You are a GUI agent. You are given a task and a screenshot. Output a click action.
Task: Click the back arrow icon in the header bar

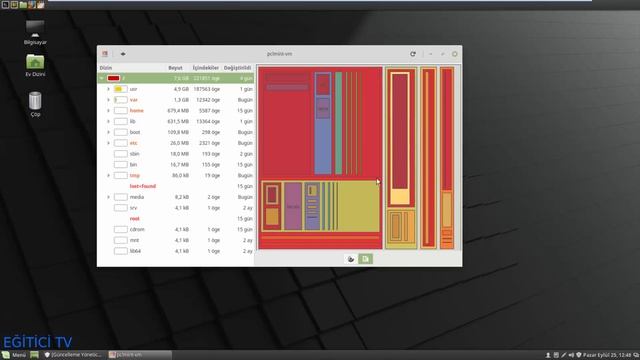(x=123, y=54)
